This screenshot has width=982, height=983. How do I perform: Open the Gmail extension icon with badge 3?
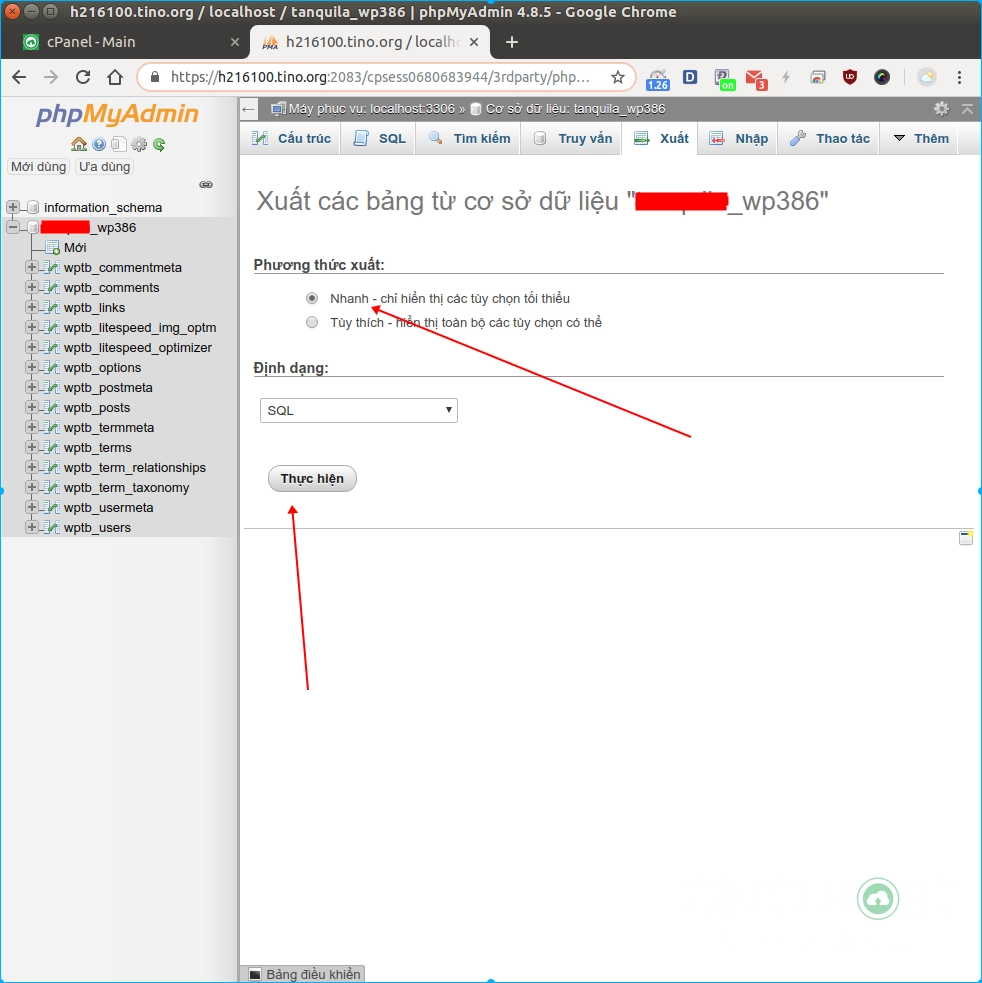click(756, 78)
